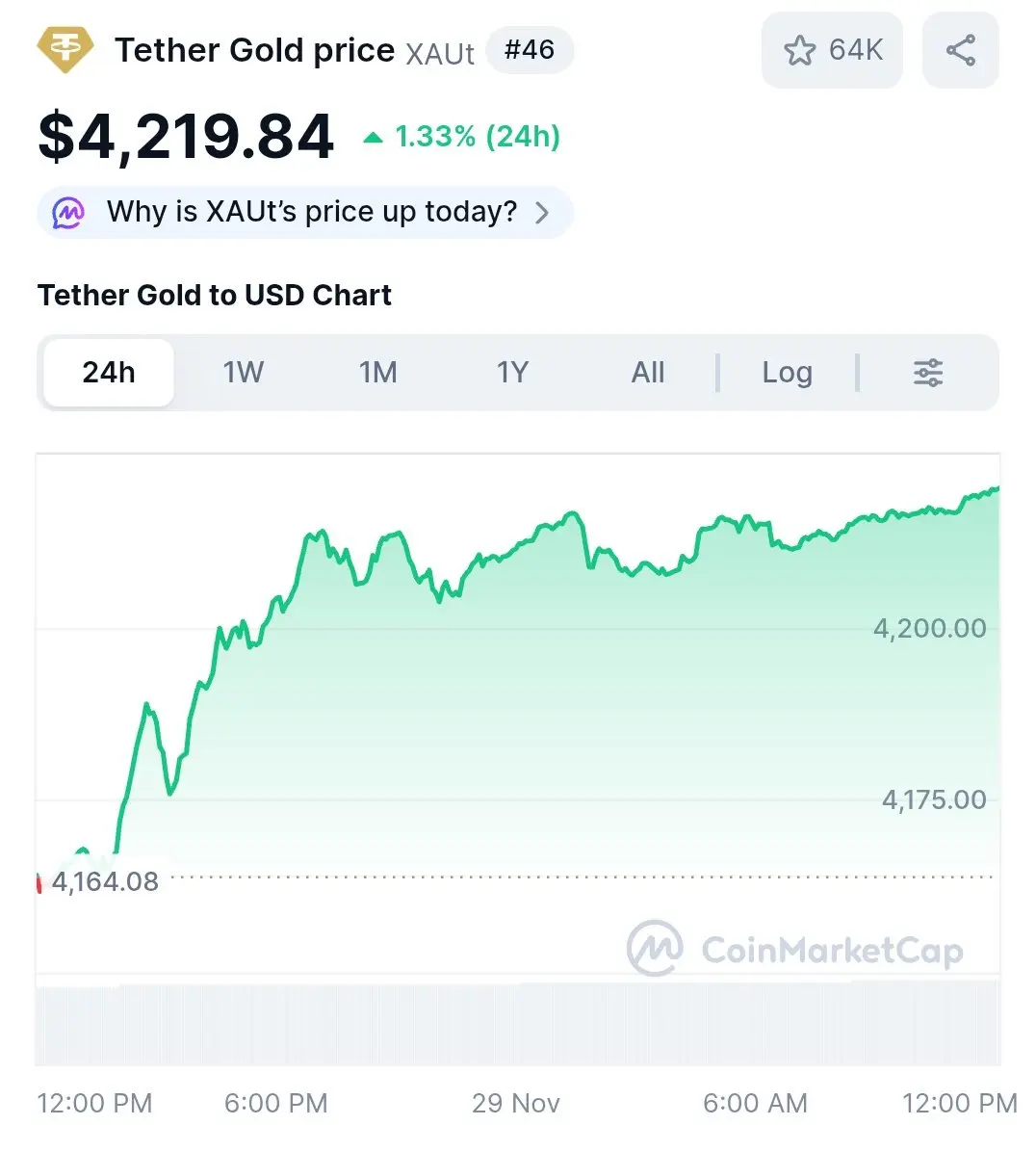The height and width of the screenshot is (1151, 1036).
Task: Switch chart to 1M range
Action: tap(377, 373)
